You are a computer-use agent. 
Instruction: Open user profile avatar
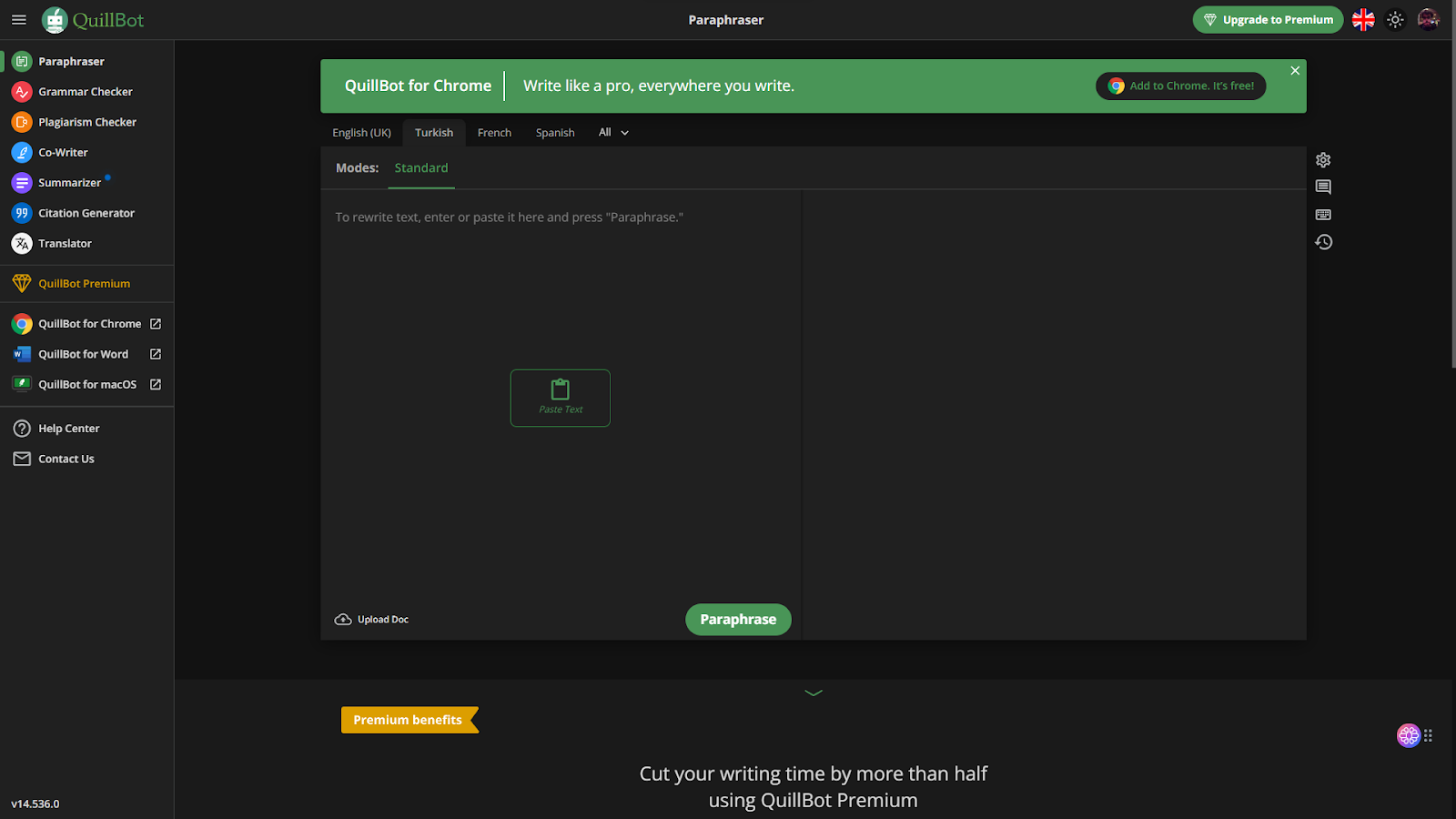coord(1429,19)
